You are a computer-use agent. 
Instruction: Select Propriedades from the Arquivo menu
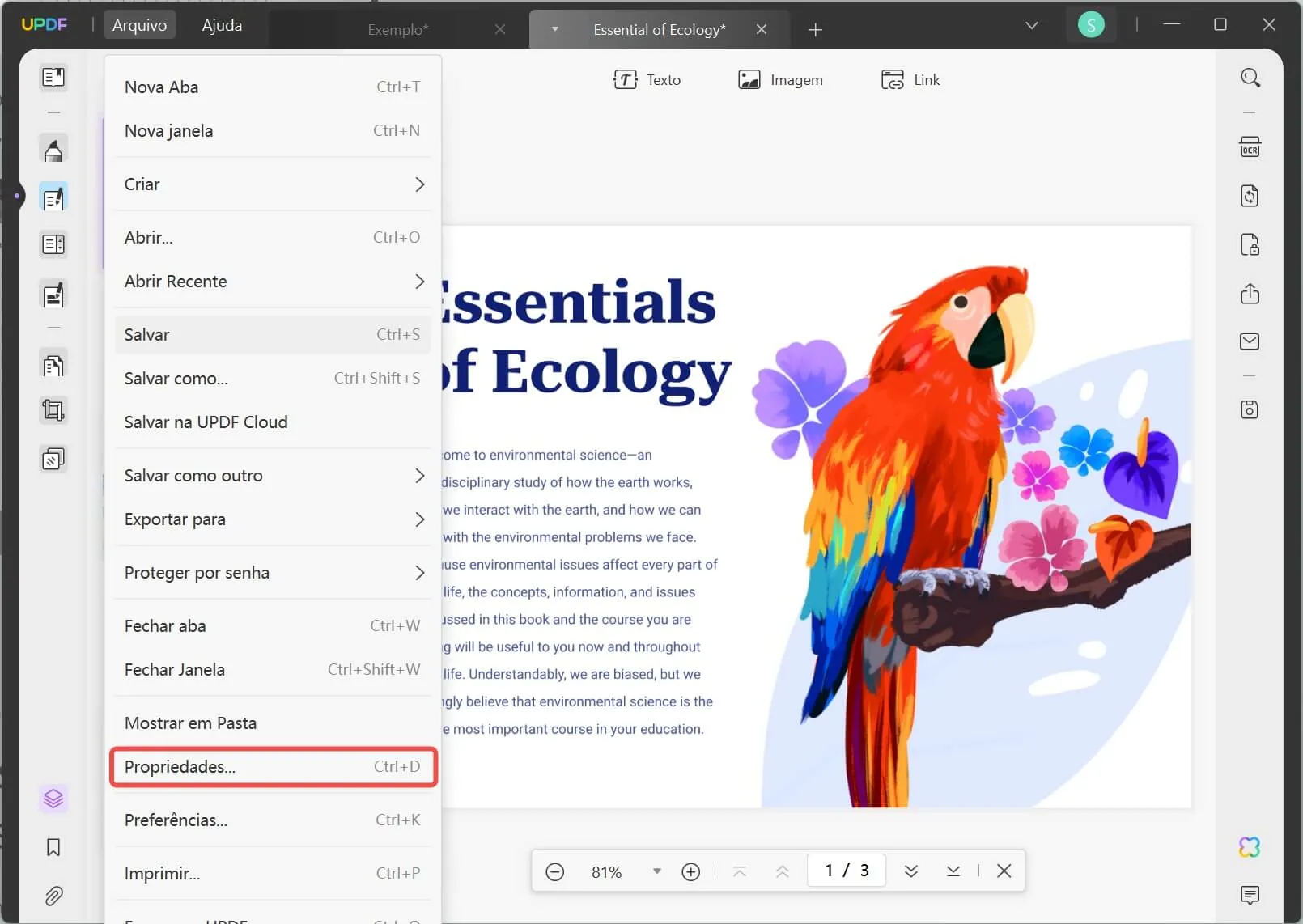point(274,767)
